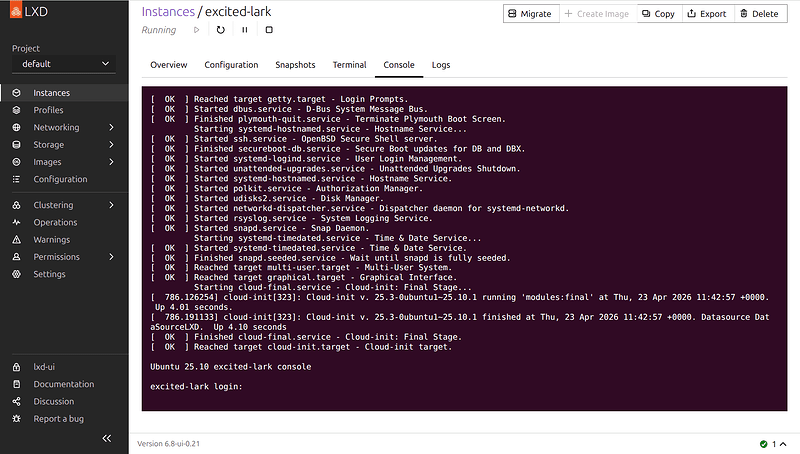Click the Create Image button
800x454 pixels.
tap(597, 14)
